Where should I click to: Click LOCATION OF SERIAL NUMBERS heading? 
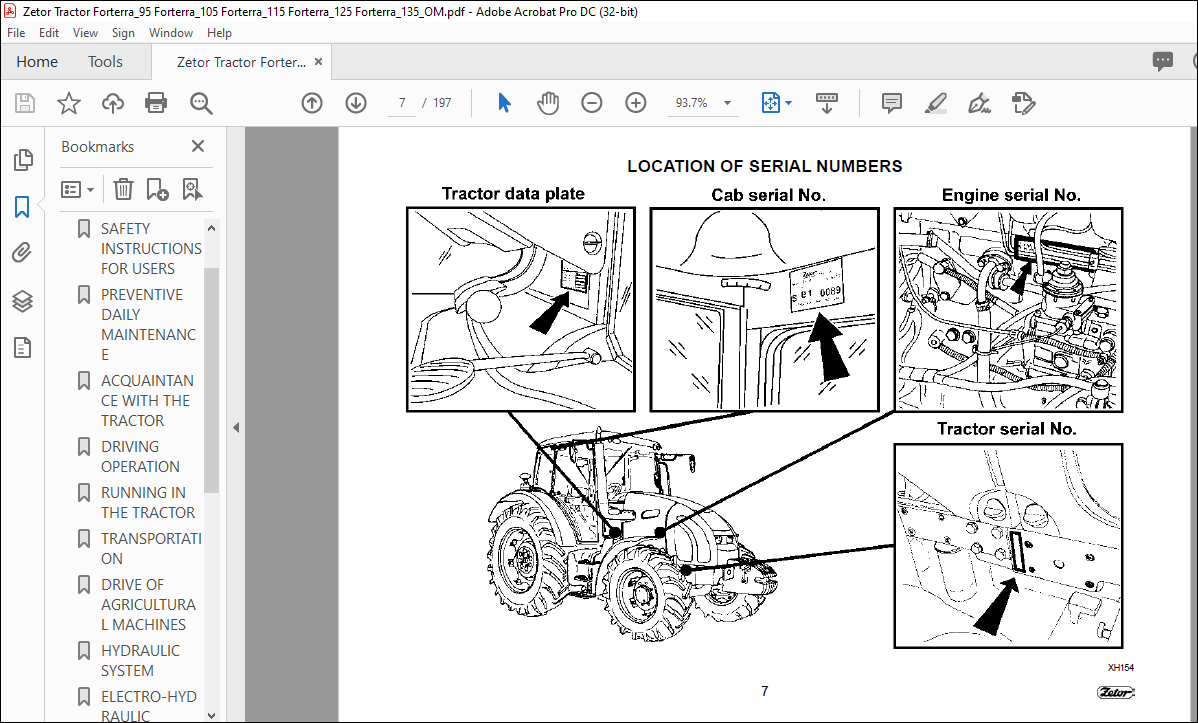pyautogui.click(x=765, y=166)
